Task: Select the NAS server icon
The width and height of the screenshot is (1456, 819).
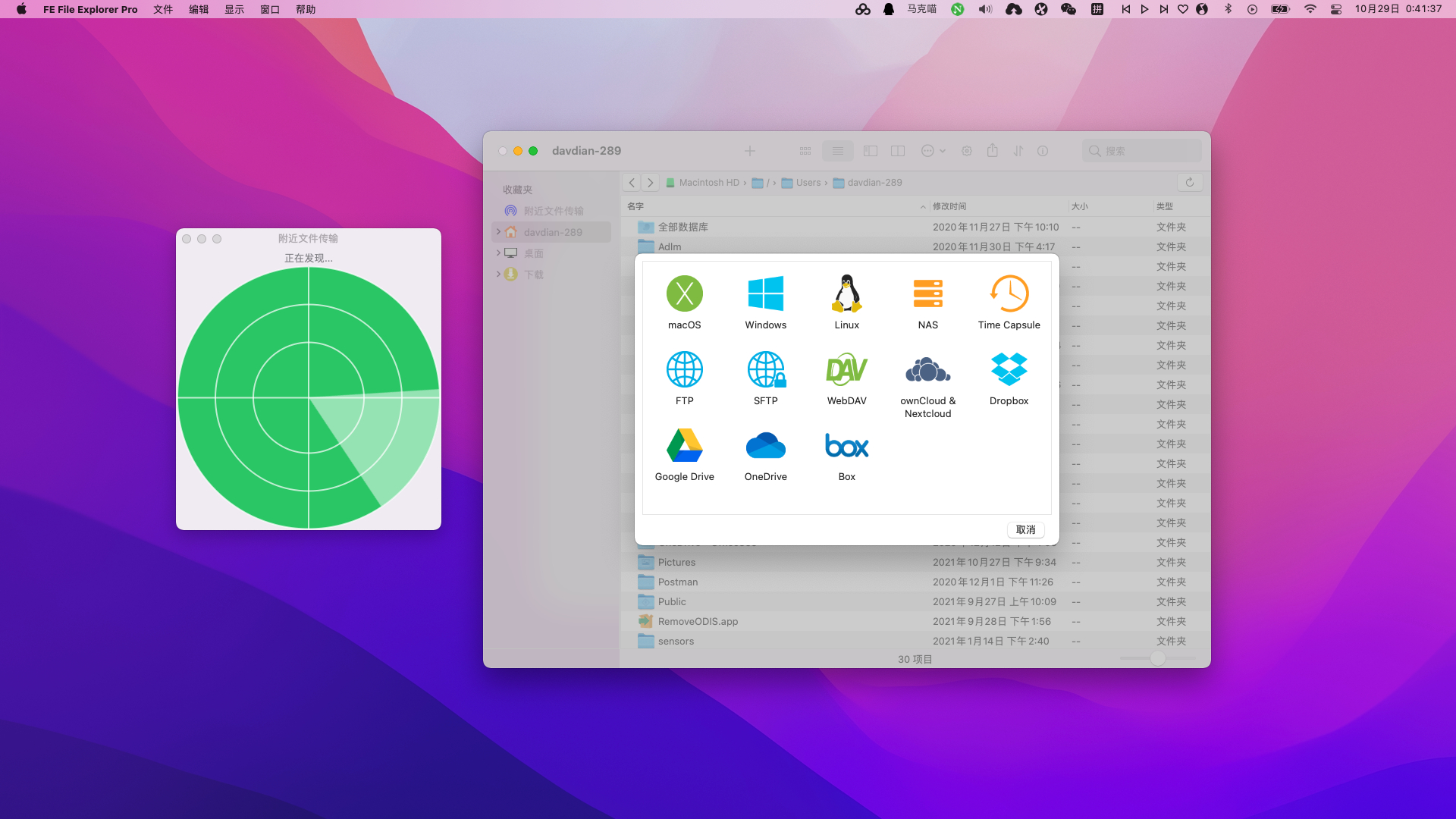Action: tap(927, 294)
